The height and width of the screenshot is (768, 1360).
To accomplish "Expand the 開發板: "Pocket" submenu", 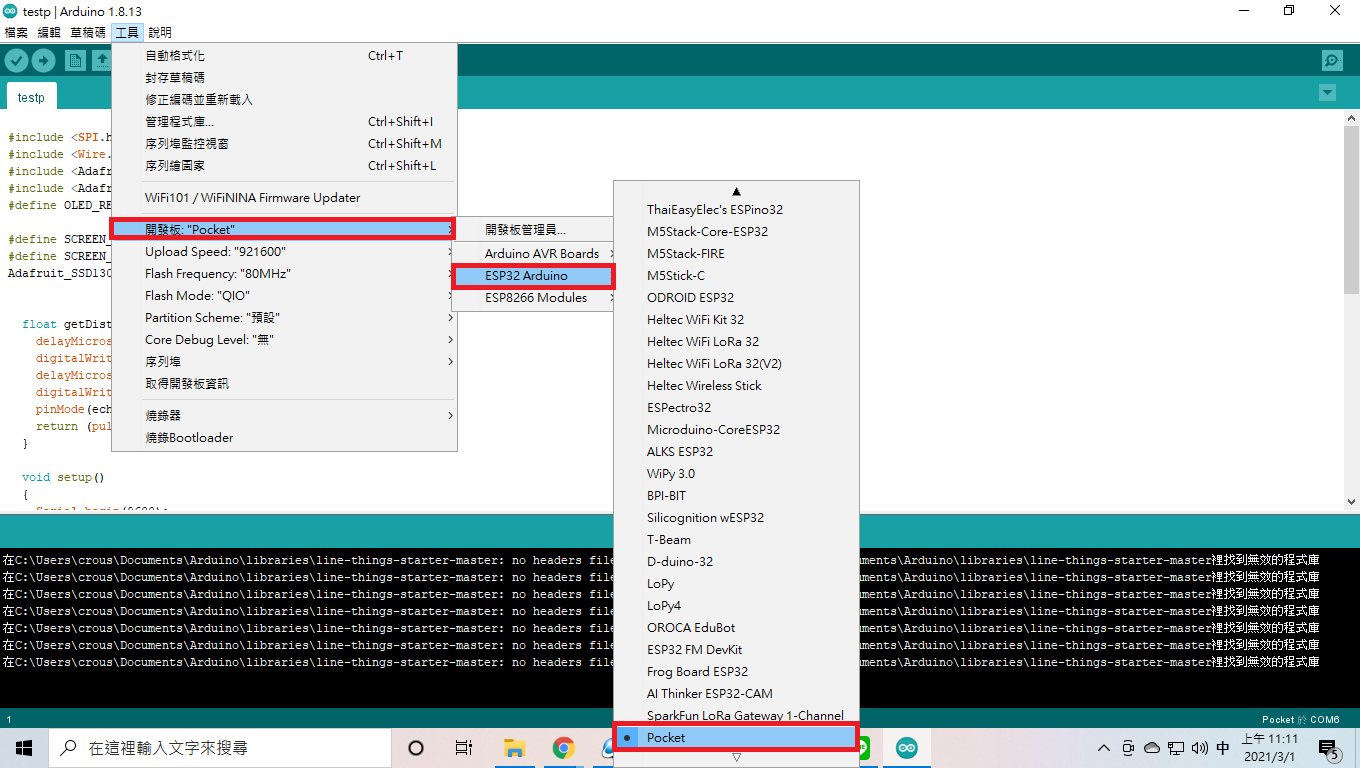I will tap(284, 230).
